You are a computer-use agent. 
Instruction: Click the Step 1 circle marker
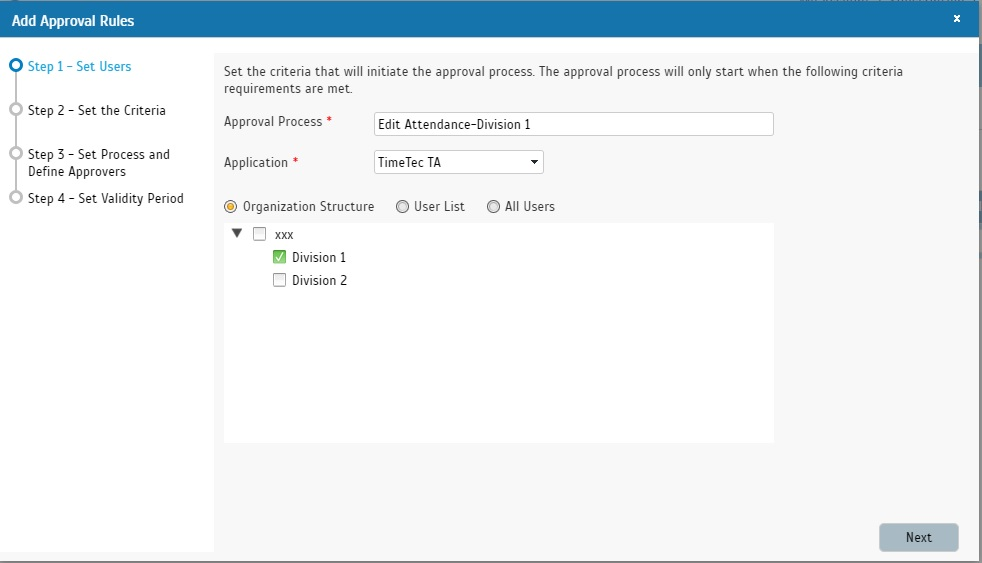point(15,66)
